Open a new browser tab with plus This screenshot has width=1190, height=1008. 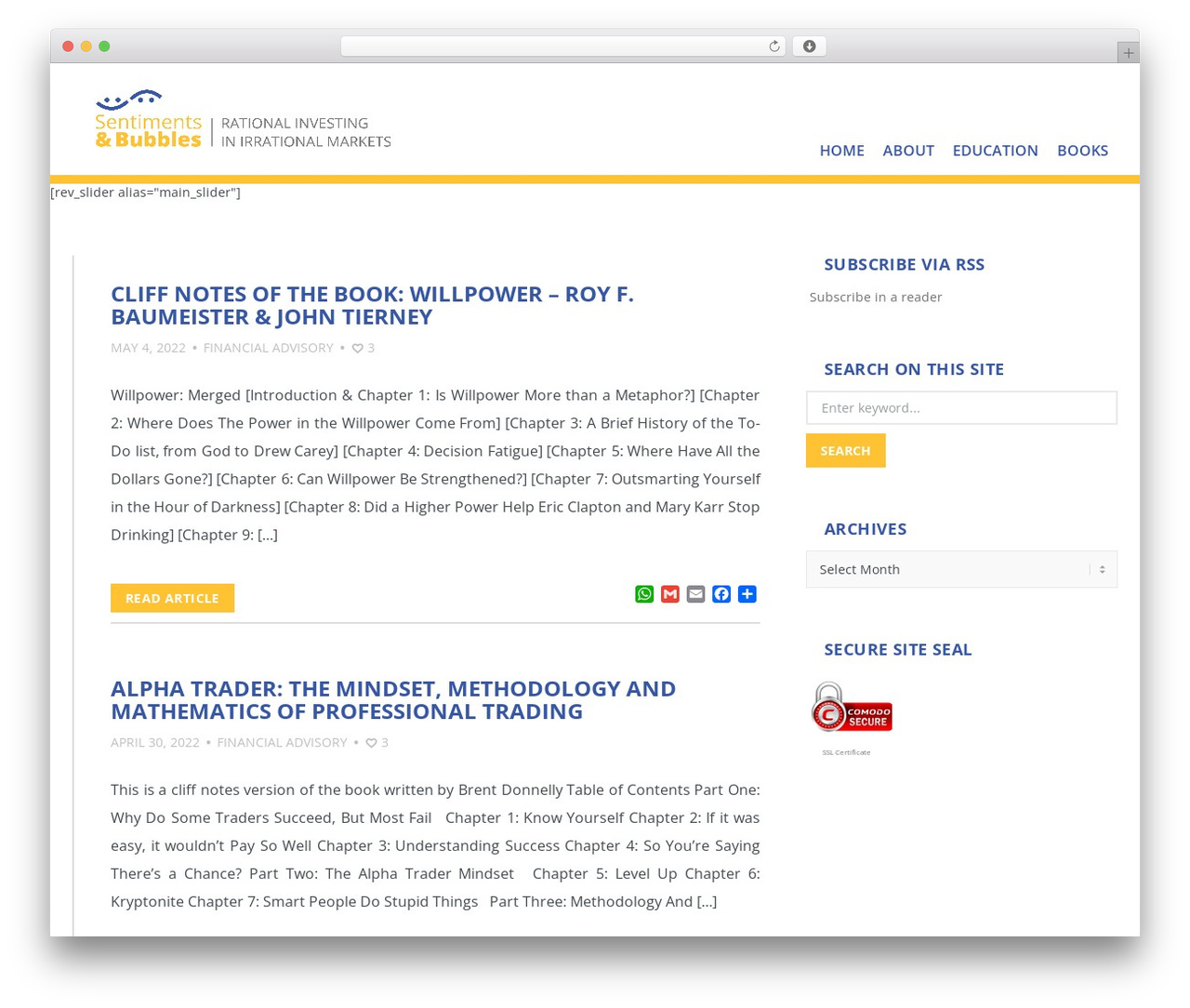point(1128,53)
